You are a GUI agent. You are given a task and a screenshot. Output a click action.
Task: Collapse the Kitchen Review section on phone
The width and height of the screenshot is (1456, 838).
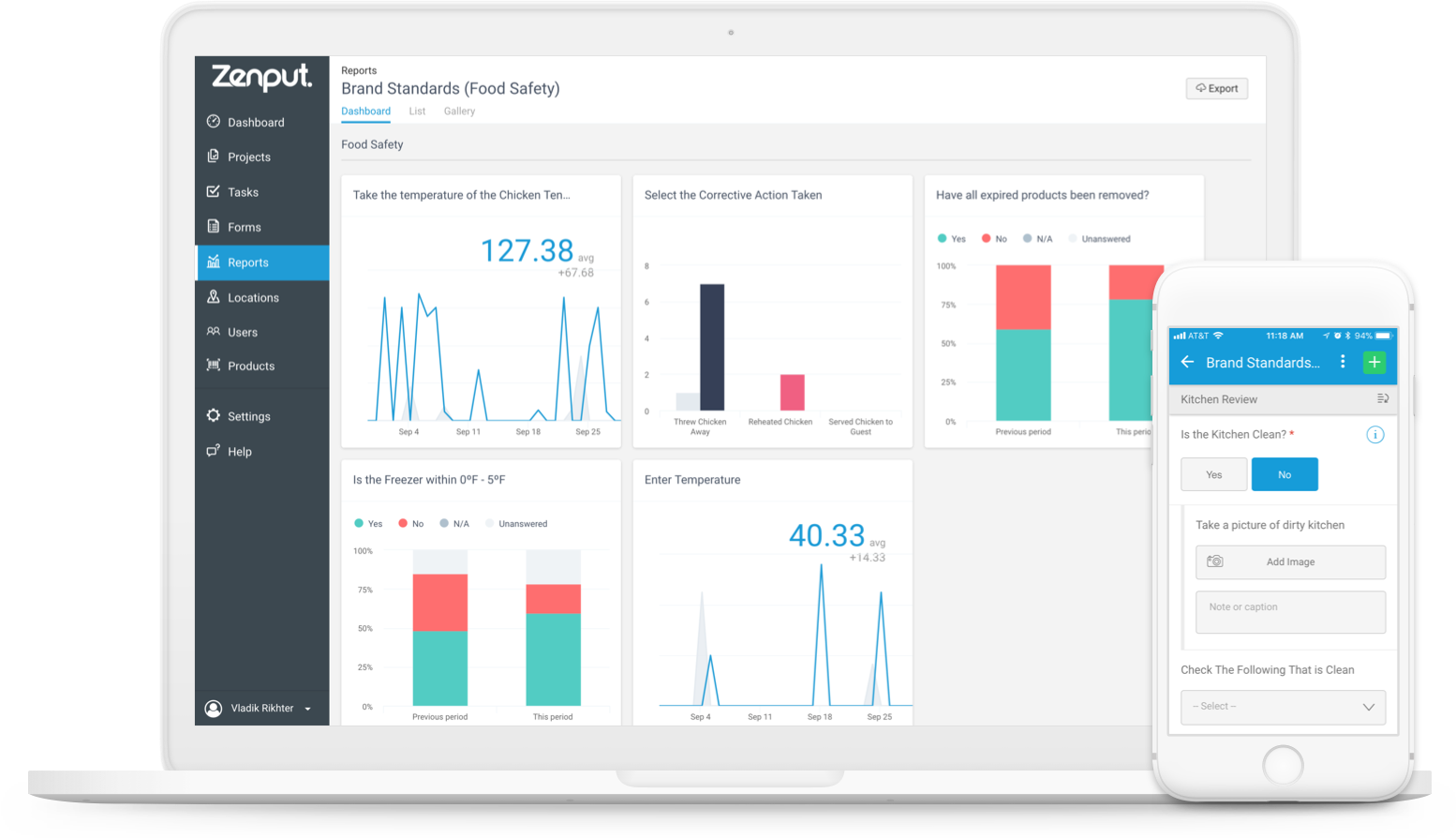tap(1382, 399)
